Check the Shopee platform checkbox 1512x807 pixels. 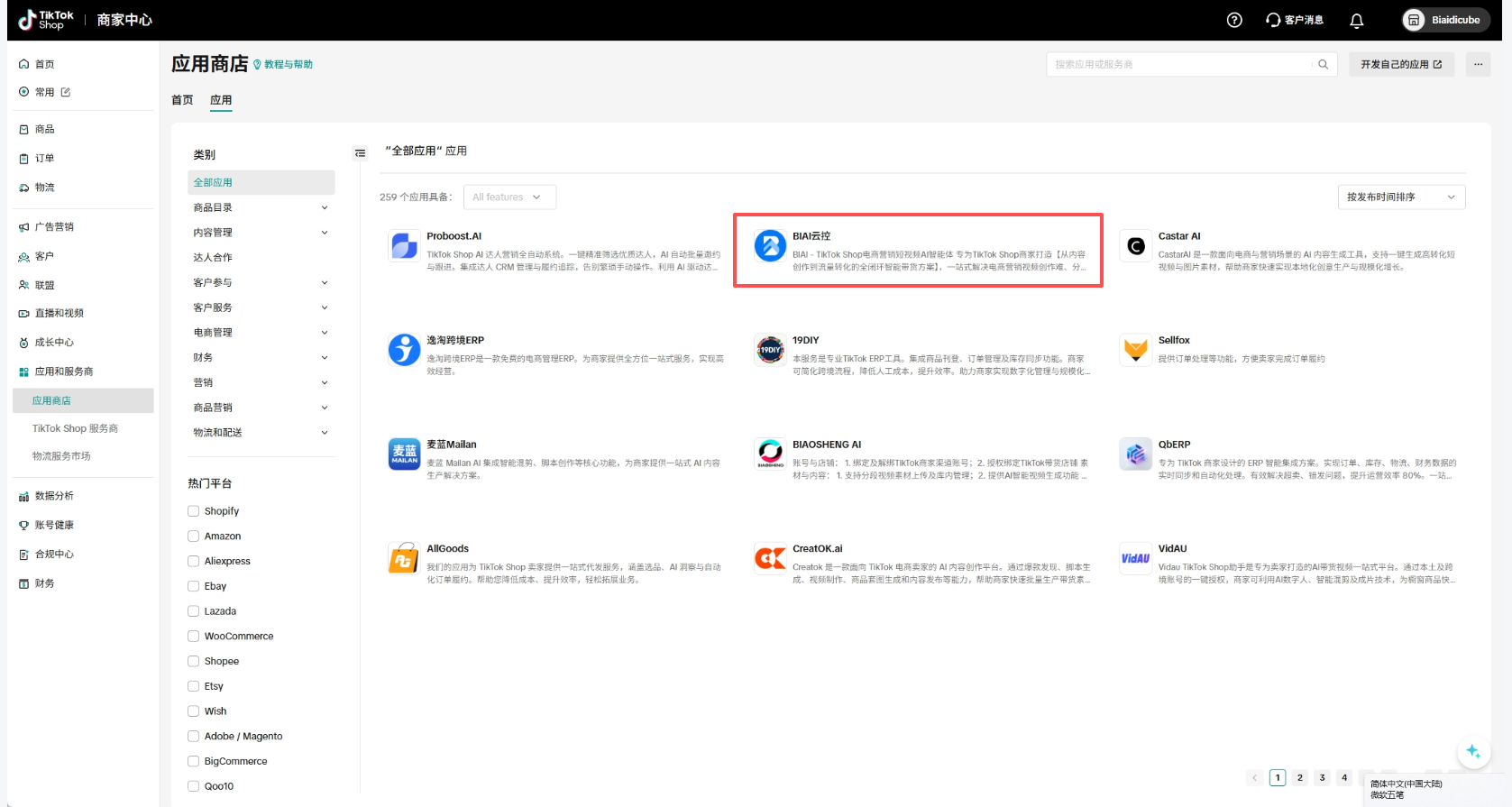coord(193,661)
